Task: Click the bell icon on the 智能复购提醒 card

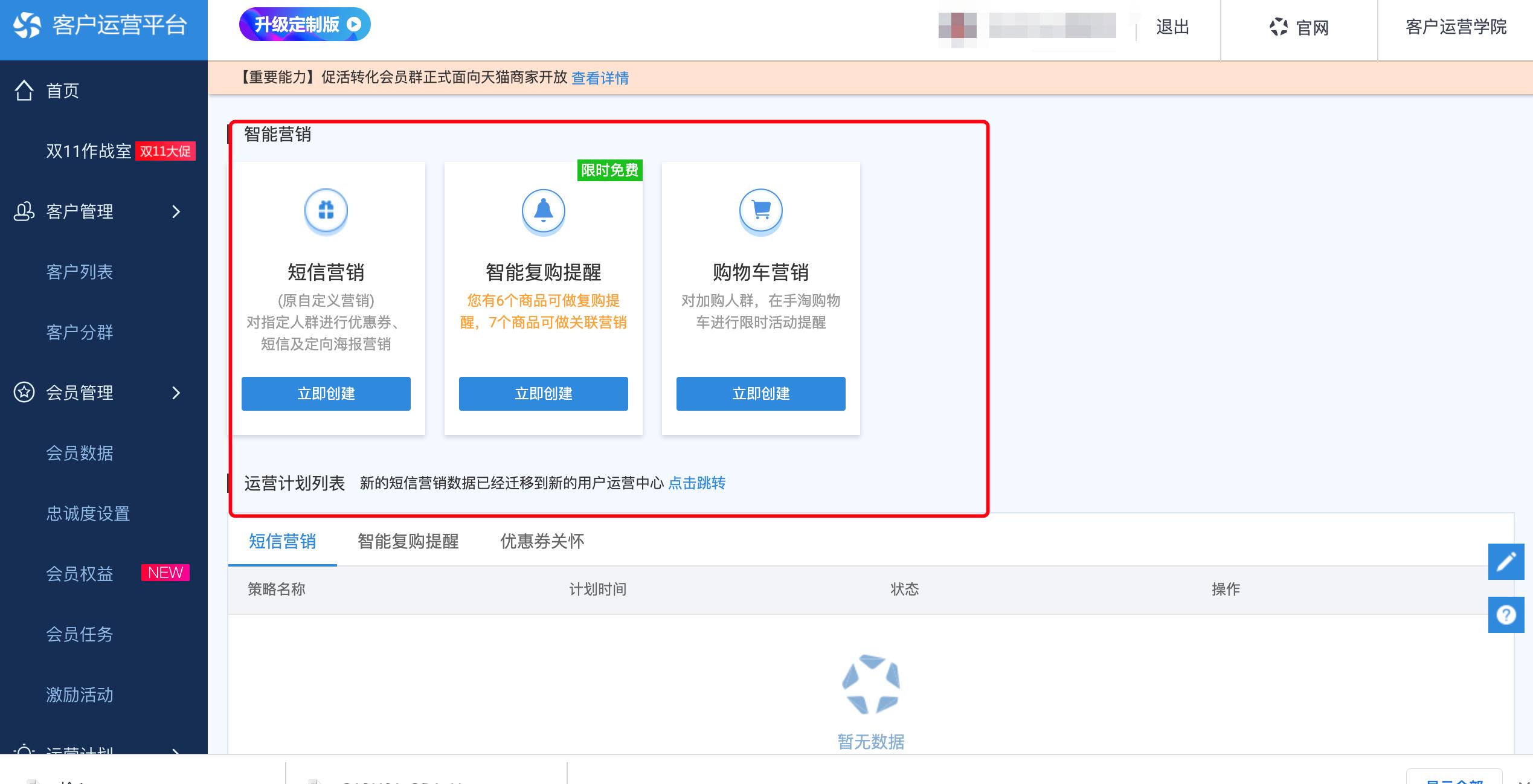Action: 542,211
